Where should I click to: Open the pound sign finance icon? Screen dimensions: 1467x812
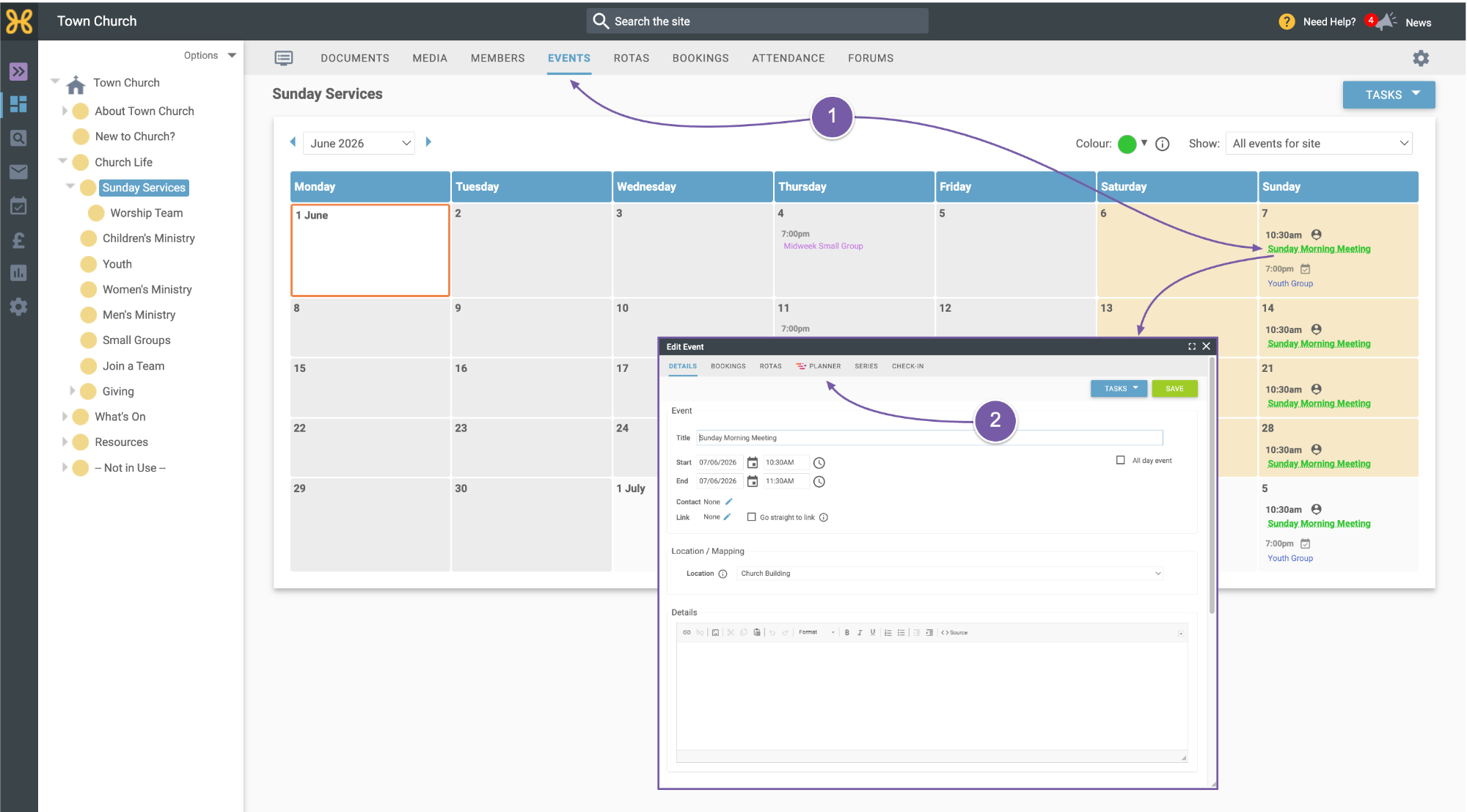tap(18, 240)
